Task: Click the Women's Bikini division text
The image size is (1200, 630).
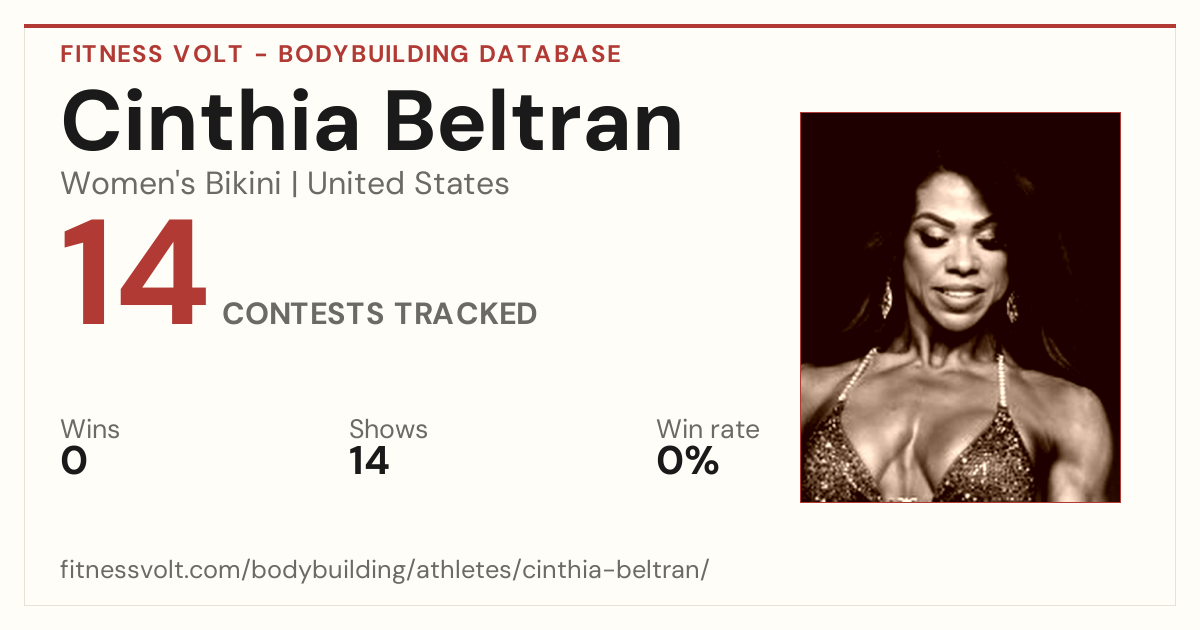Action: (x=171, y=184)
